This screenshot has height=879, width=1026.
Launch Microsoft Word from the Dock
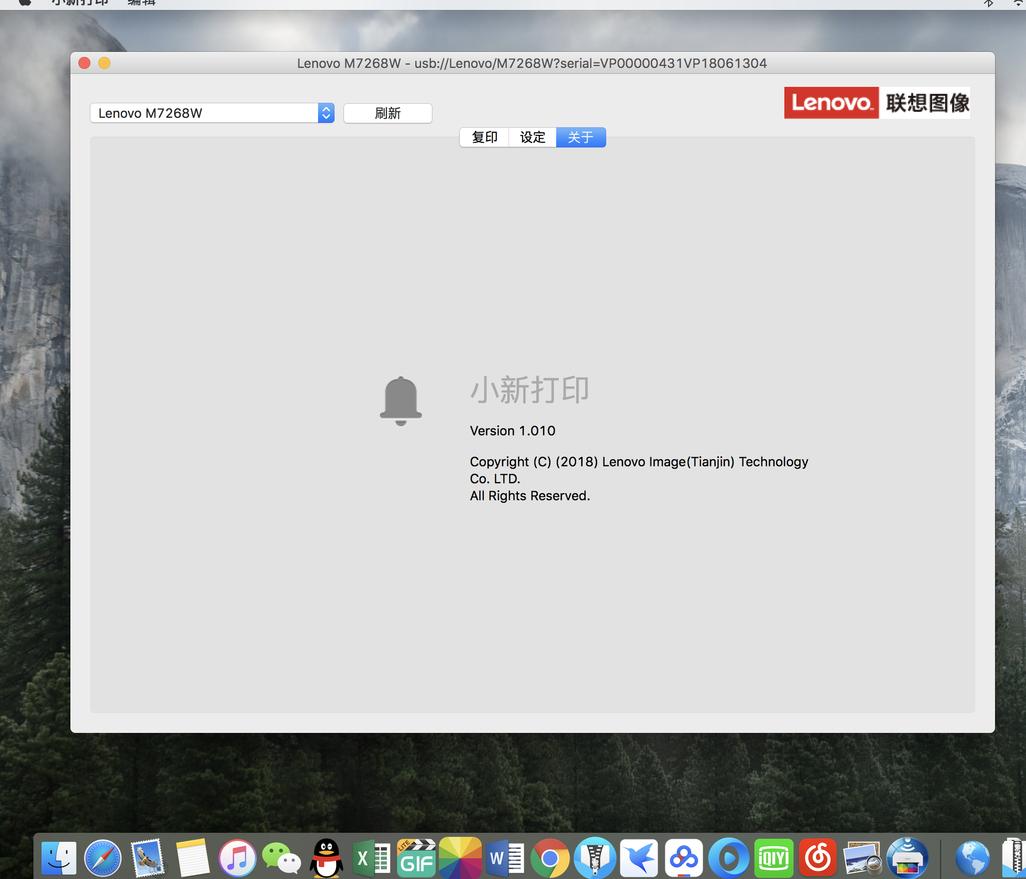click(505, 857)
